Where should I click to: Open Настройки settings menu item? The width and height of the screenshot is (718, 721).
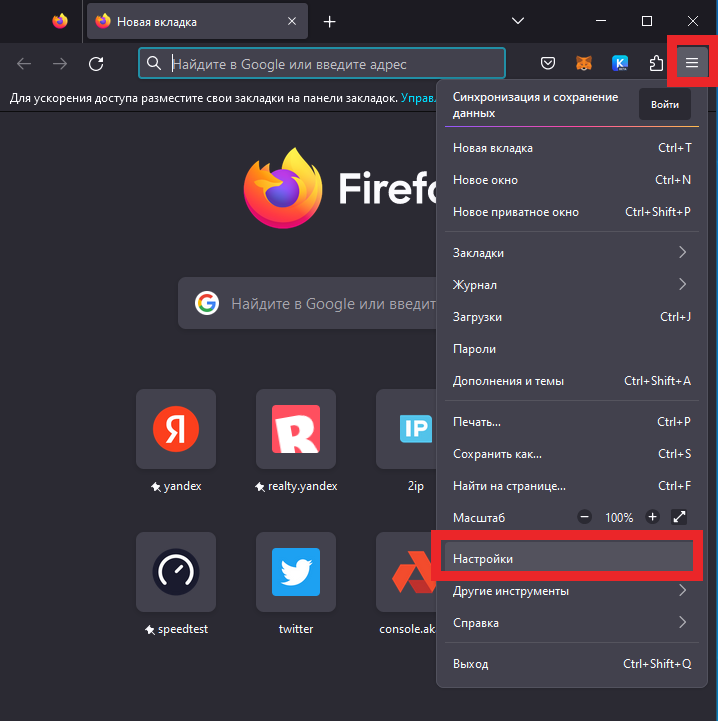(x=569, y=558)
